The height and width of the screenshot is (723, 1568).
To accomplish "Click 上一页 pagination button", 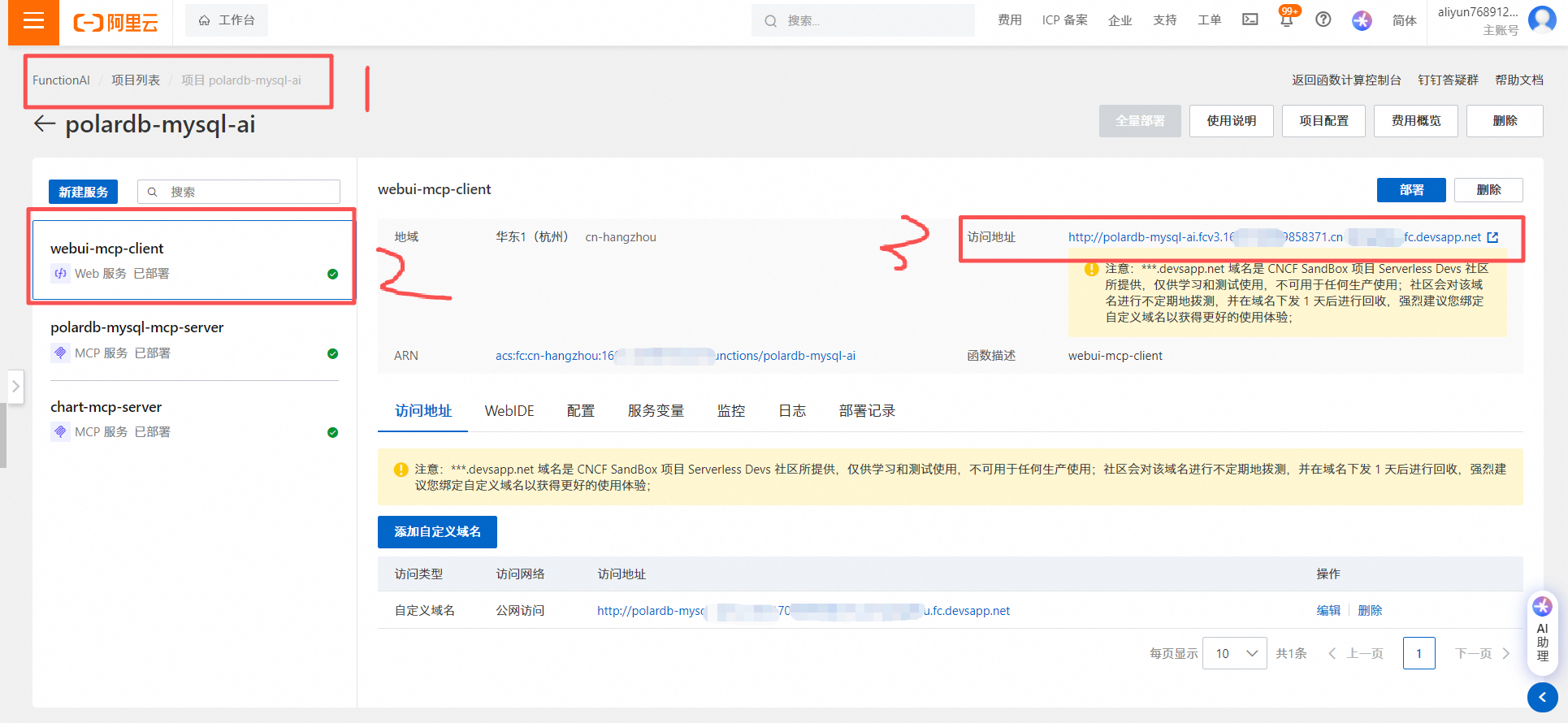I will click(1355, 653).
